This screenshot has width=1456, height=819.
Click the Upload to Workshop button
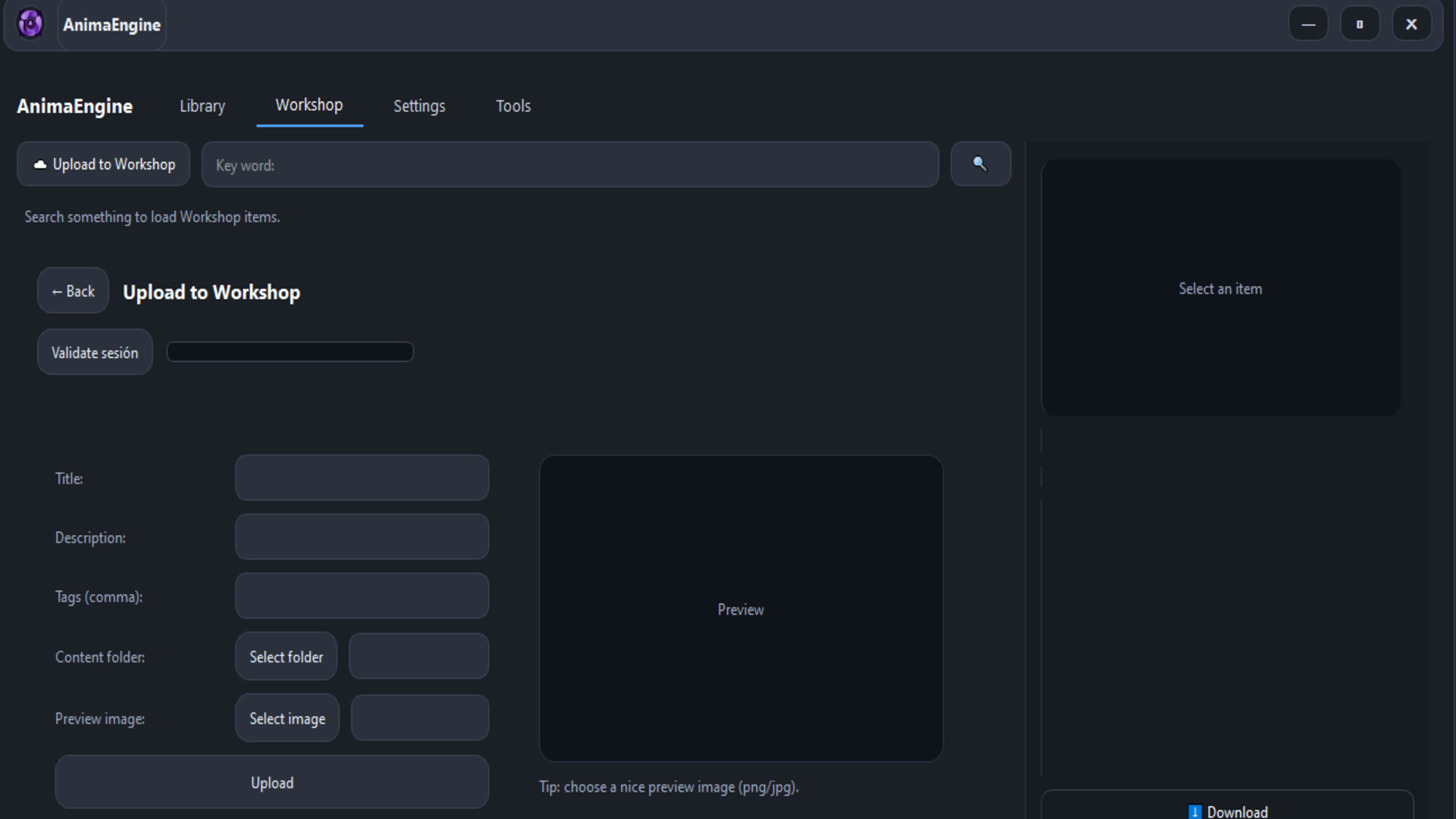[x=102, y=164]
